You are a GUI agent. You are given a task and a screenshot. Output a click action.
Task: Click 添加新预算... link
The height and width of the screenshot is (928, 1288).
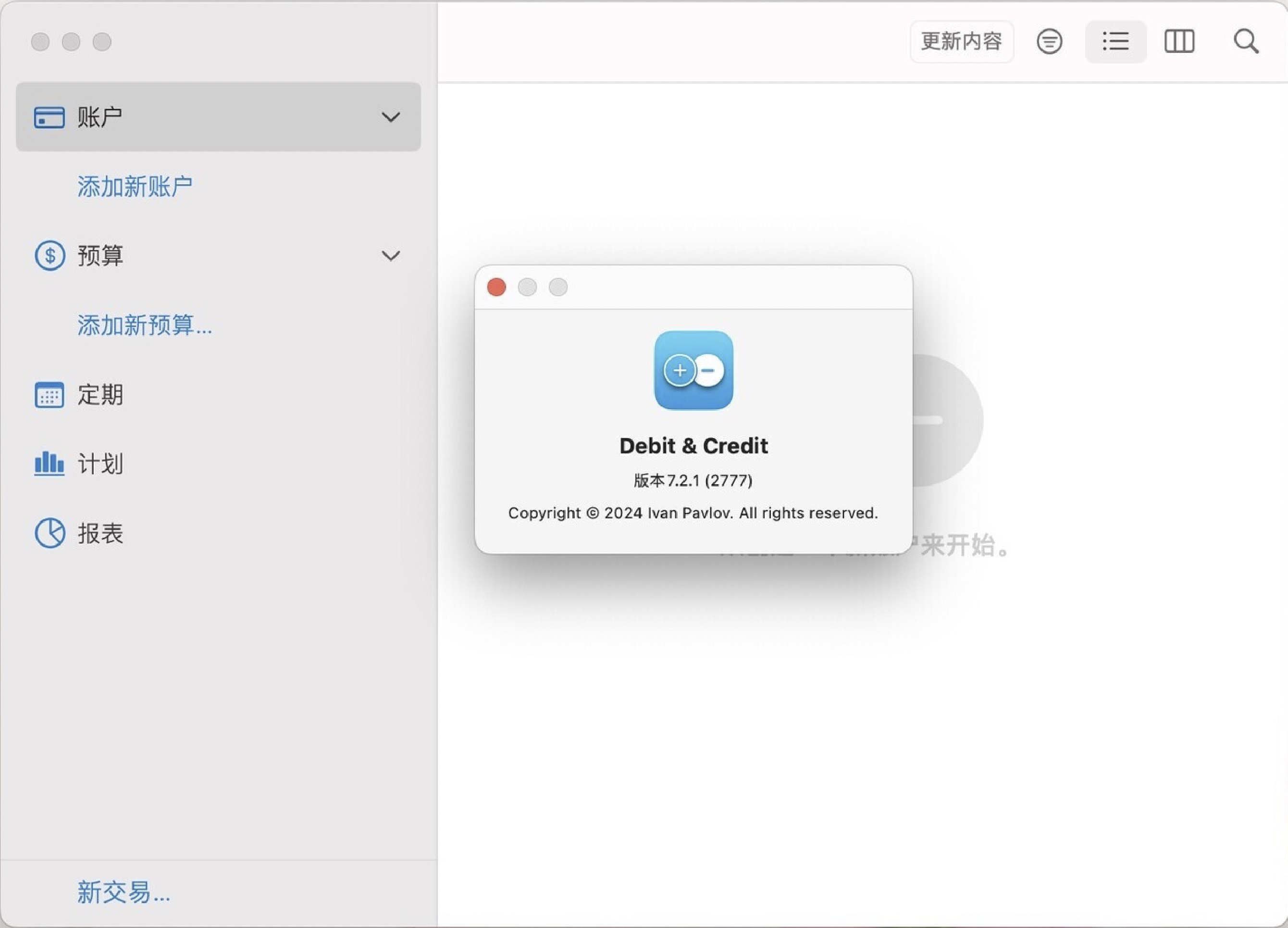click(145, 325)
